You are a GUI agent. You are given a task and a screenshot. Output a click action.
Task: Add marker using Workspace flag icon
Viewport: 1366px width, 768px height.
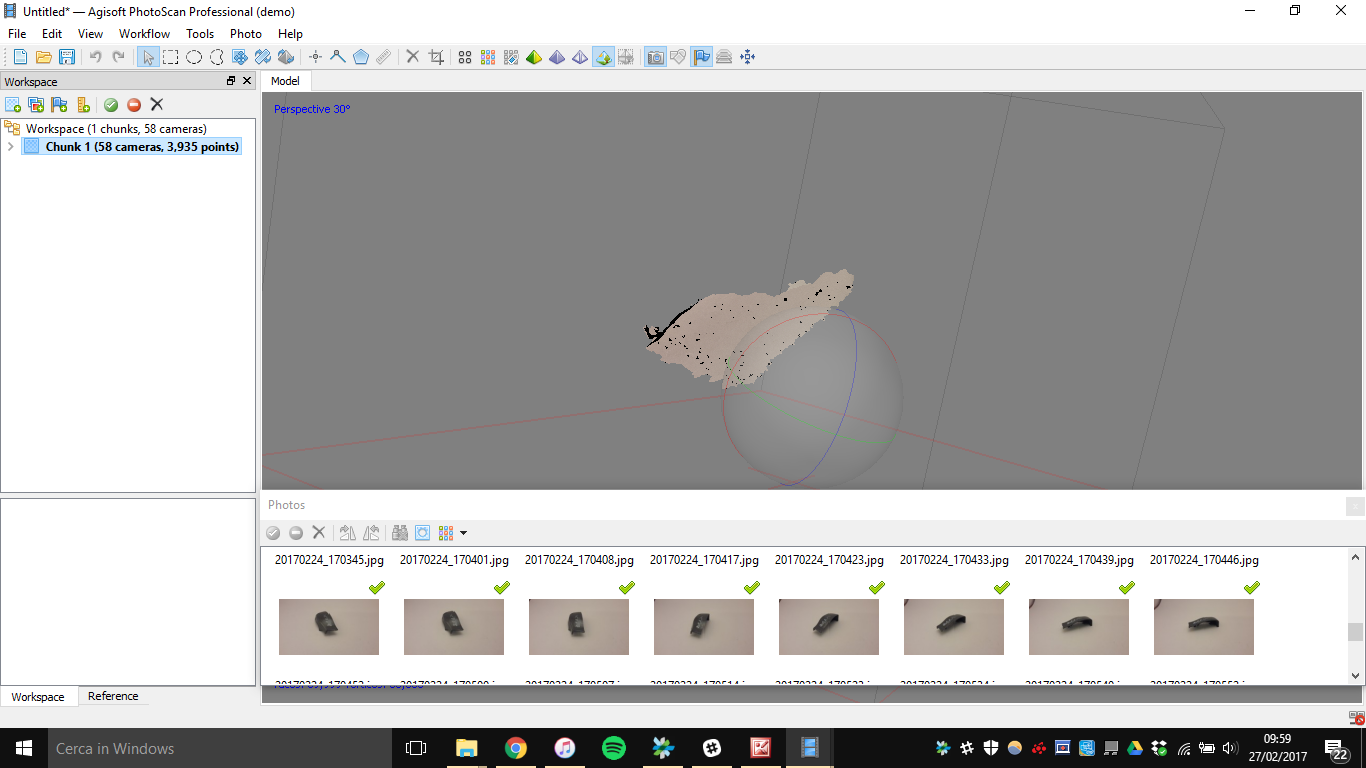click(x=60, y=104)
